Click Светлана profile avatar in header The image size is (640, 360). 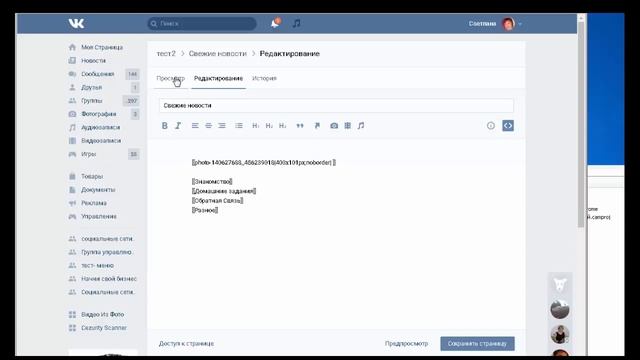(x=508, y=24)
